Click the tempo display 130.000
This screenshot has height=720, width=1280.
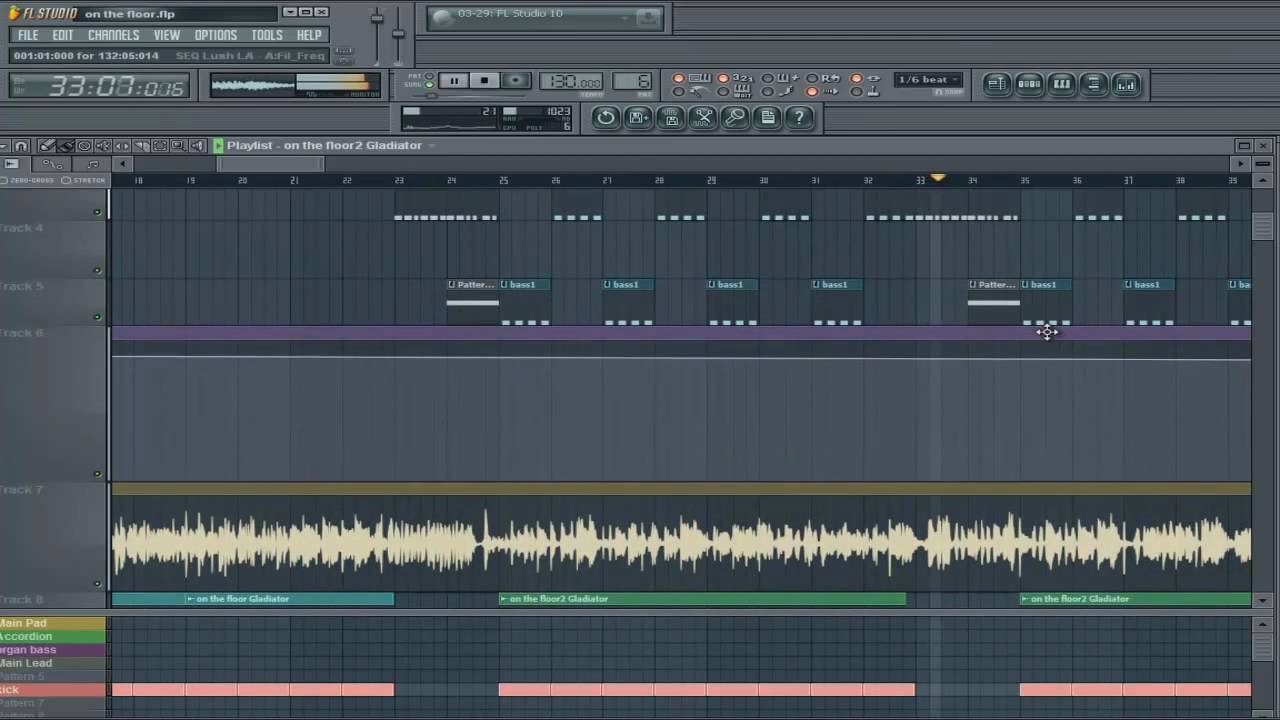coord(571,82)
